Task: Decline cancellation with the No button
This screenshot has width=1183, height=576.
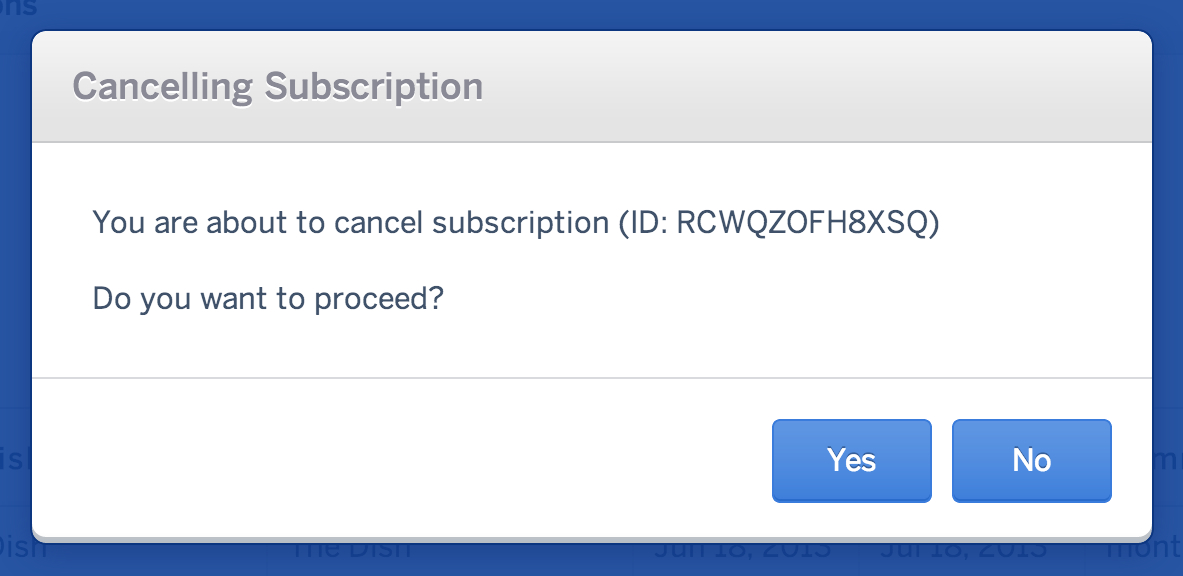Action: tap(1031, 460)
